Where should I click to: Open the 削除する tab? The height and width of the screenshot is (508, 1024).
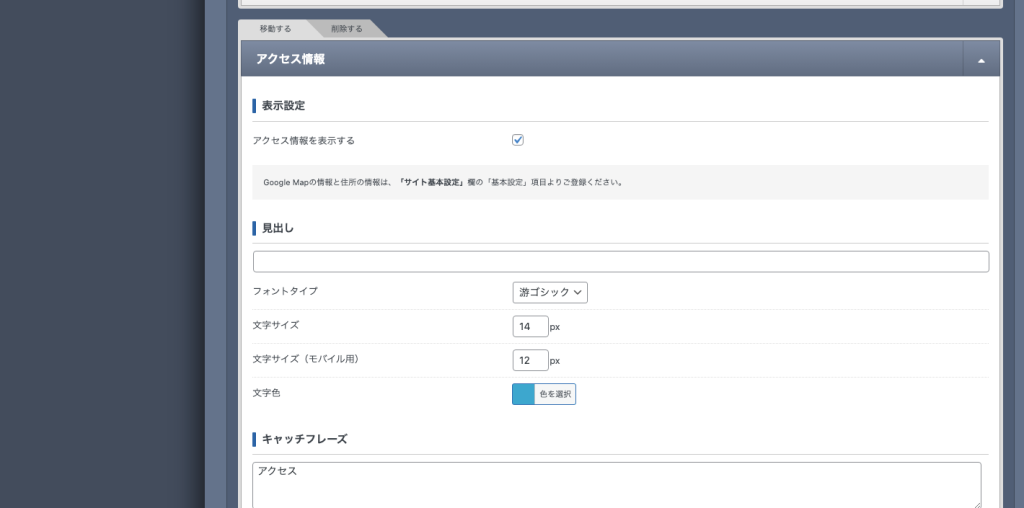[x=347, y=29]
